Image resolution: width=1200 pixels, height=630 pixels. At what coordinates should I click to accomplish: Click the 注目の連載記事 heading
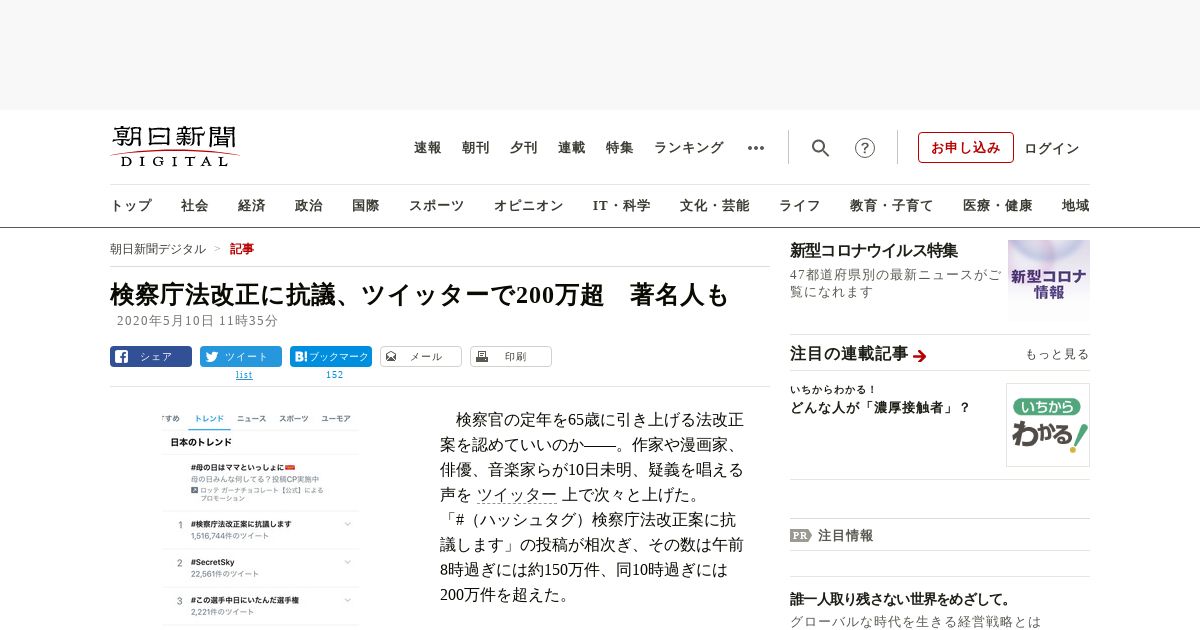coord(849,354)
